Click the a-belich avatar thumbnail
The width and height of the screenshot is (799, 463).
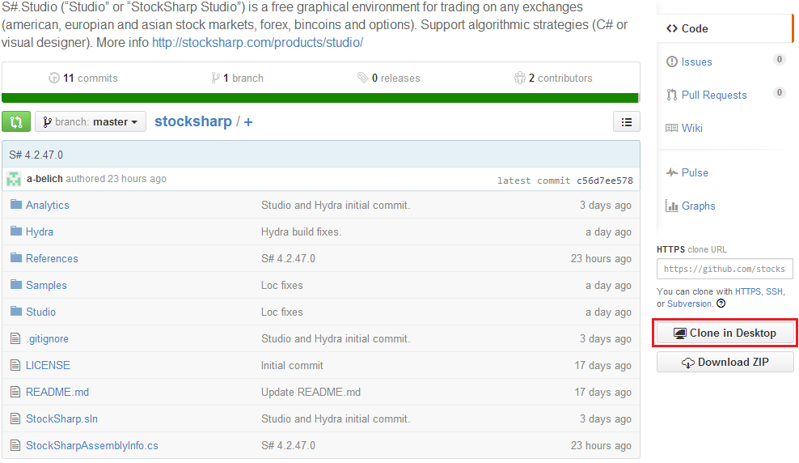[14, 179]
